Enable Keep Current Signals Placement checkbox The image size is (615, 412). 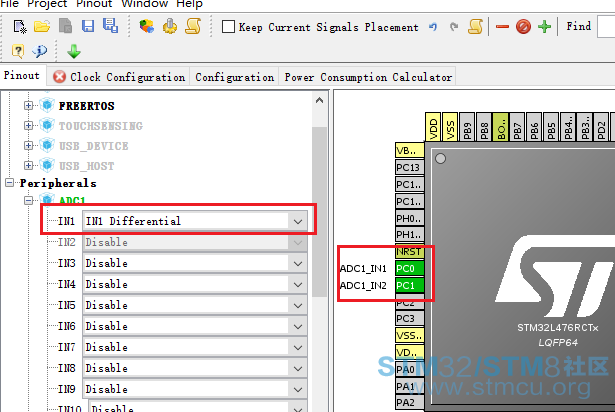(x=228, y=27)
